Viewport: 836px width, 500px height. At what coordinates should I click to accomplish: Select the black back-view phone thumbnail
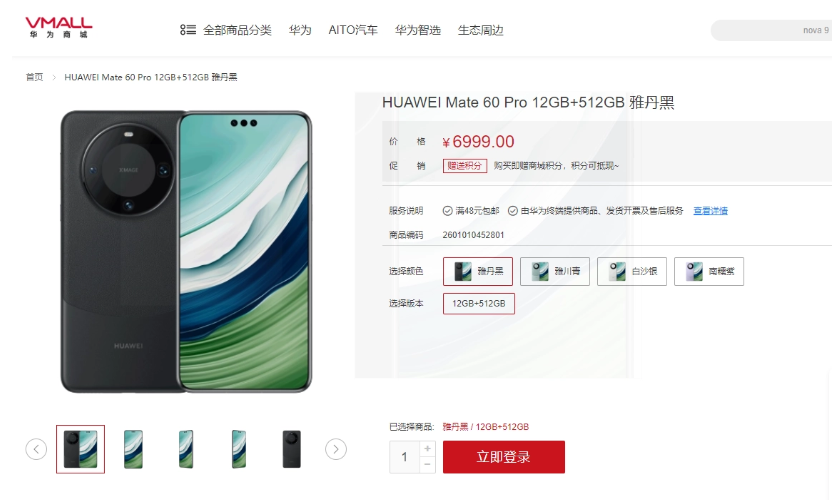[292, 449]
